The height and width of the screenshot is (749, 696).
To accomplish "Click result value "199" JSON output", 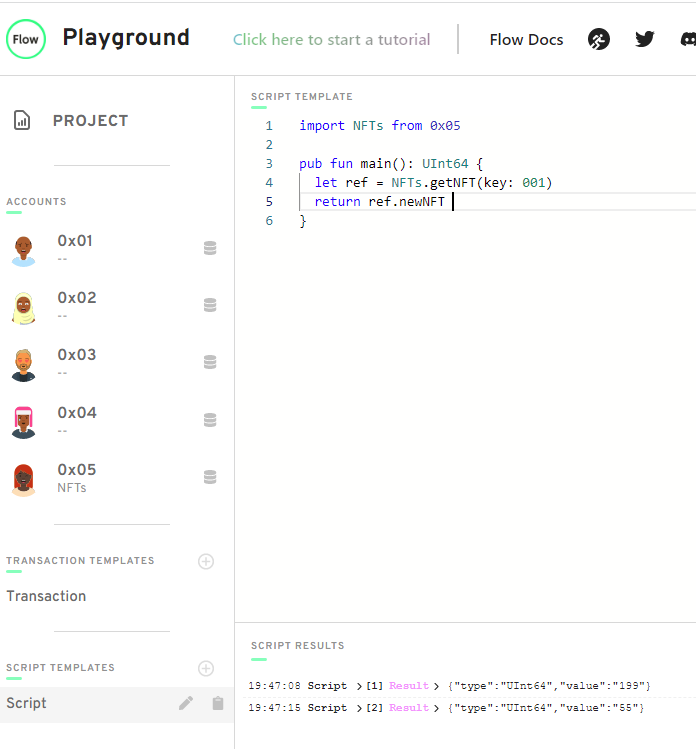I will click(549, 686).
